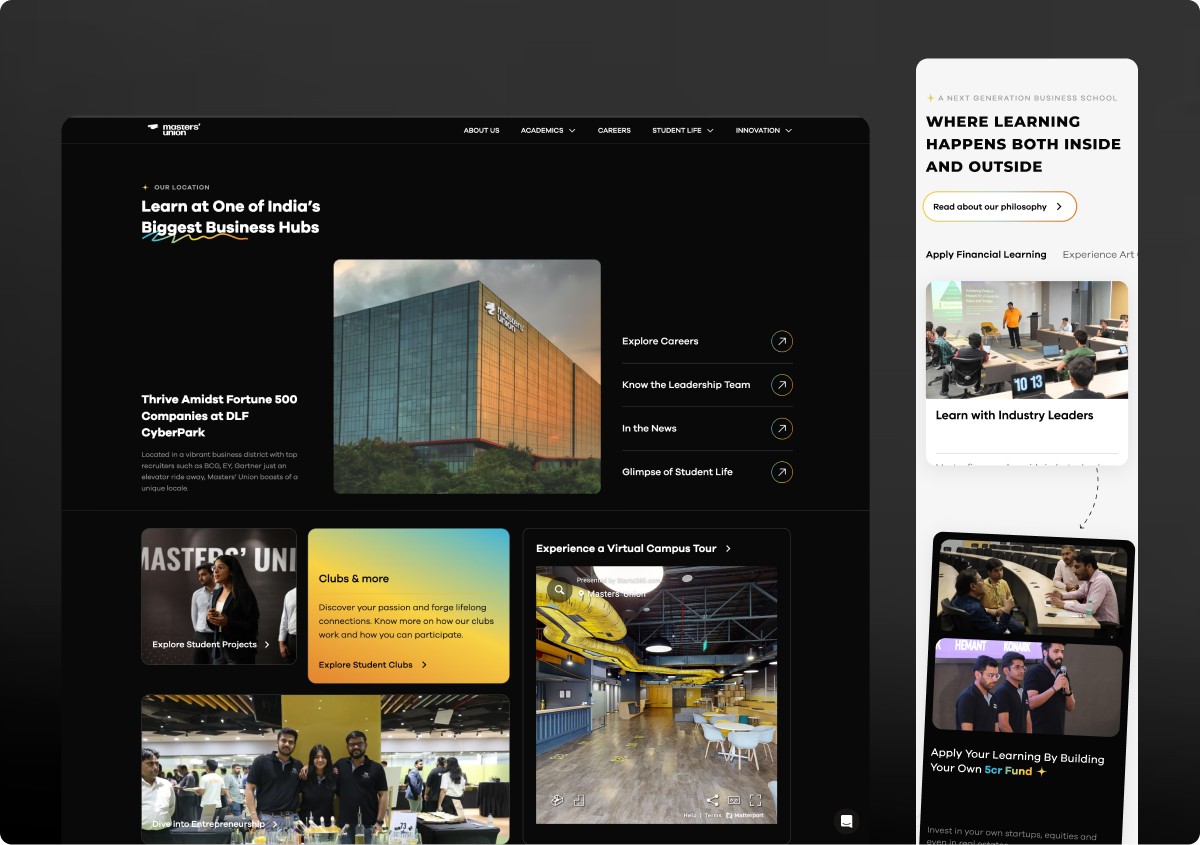
Task: Expand the Academics dropdown in navbar
Action: pos(548,130)
